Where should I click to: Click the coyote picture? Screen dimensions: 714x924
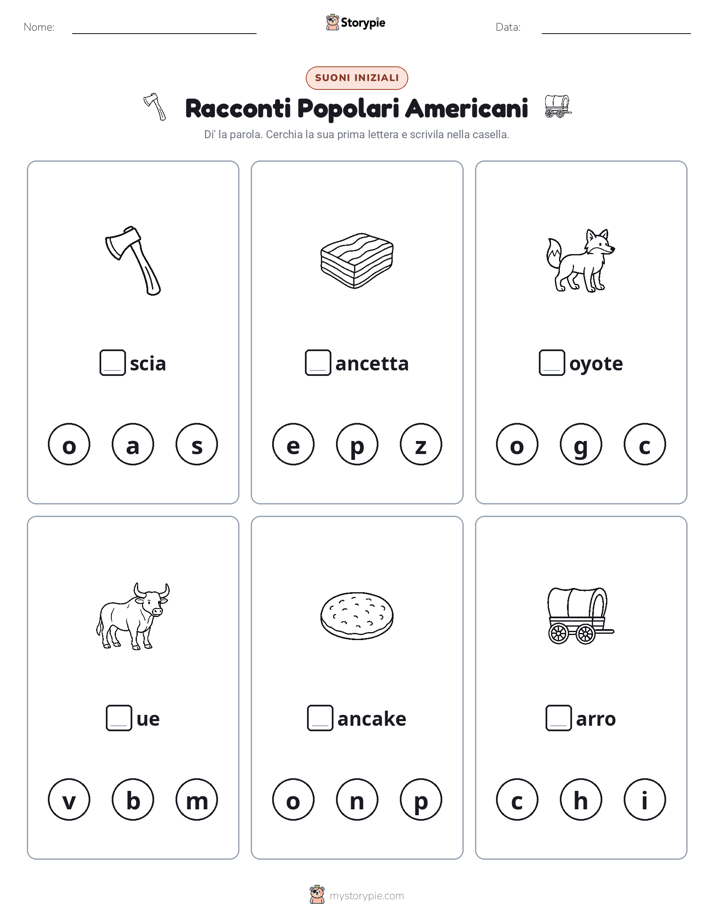[581, 260]
